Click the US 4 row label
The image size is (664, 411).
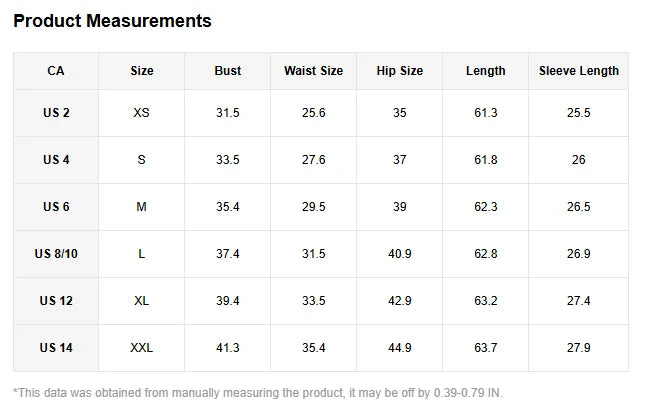point(56,160)
